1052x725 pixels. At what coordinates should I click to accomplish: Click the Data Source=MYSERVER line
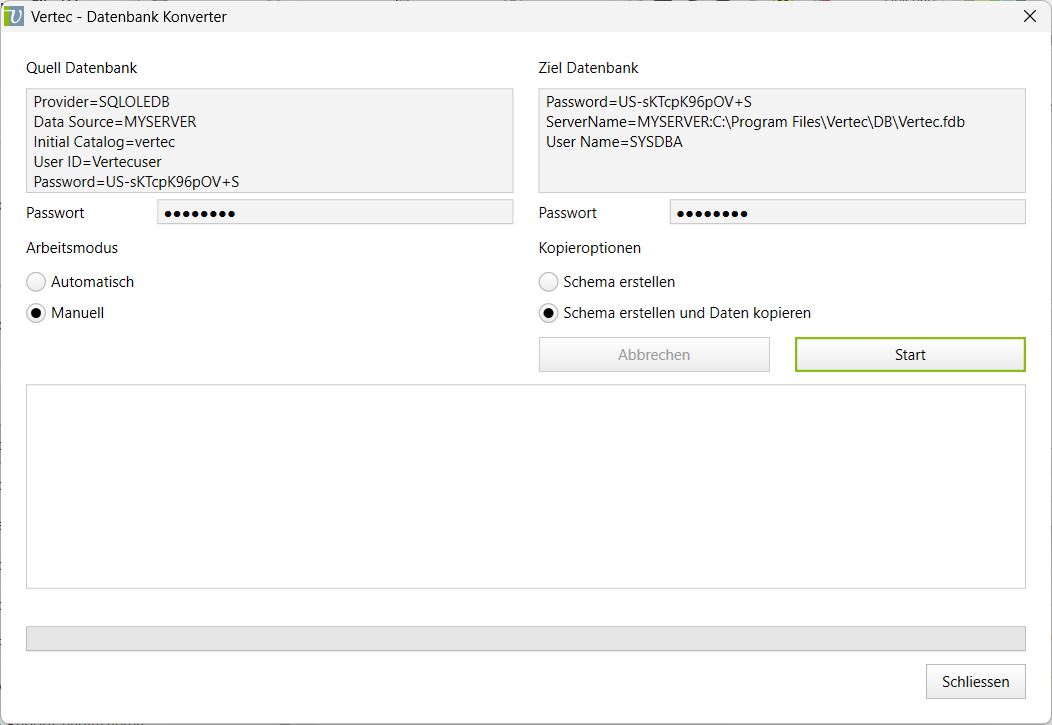click(x=115, y=122)
